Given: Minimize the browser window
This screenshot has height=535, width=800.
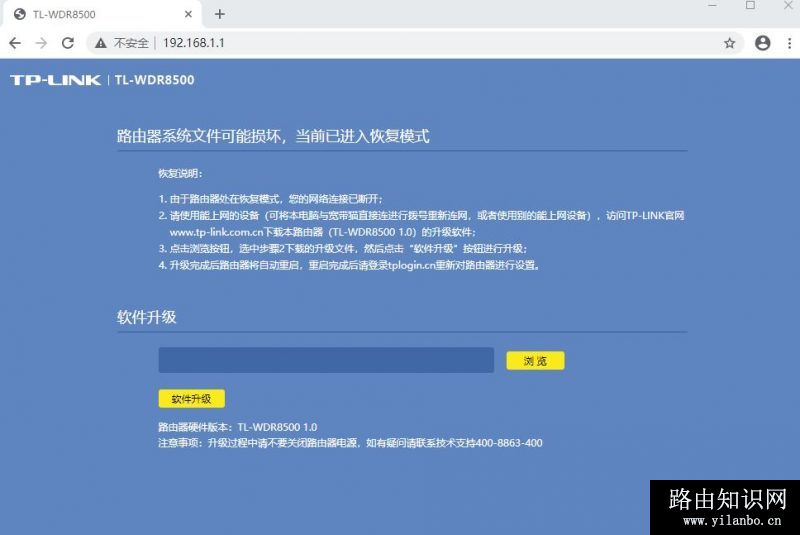Looking at the screenshot, I should (x=713, y=6).
